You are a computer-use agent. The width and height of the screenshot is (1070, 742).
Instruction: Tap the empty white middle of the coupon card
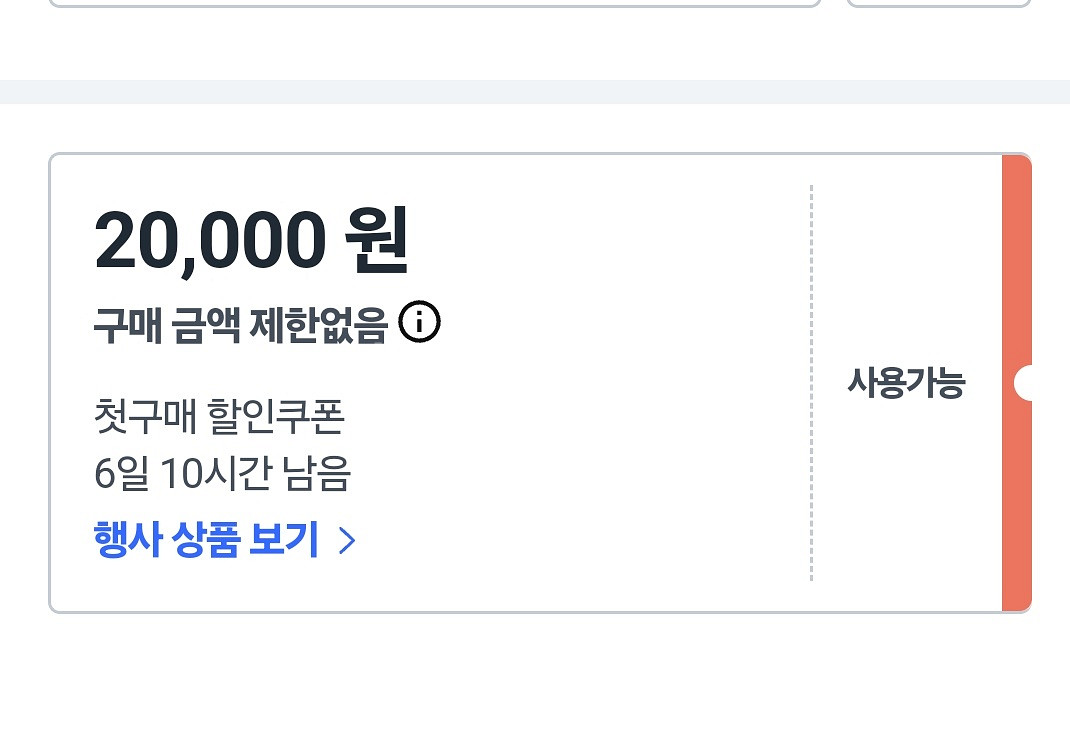(580, 382)
